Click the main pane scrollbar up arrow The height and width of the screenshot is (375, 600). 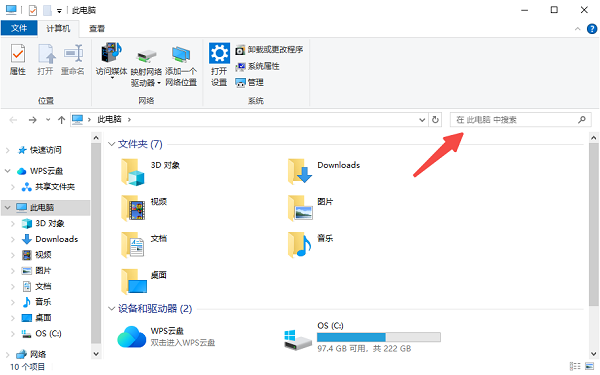click(x=593, y=138)
